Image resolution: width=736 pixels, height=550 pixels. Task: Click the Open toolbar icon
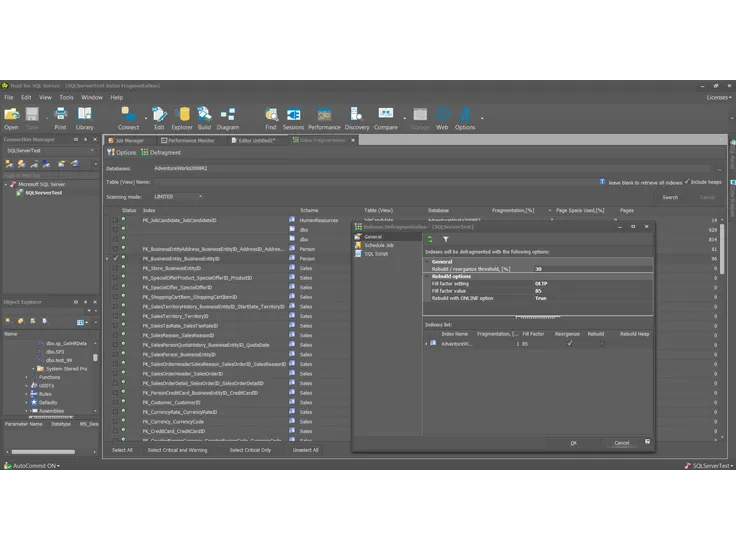(11, 114)
